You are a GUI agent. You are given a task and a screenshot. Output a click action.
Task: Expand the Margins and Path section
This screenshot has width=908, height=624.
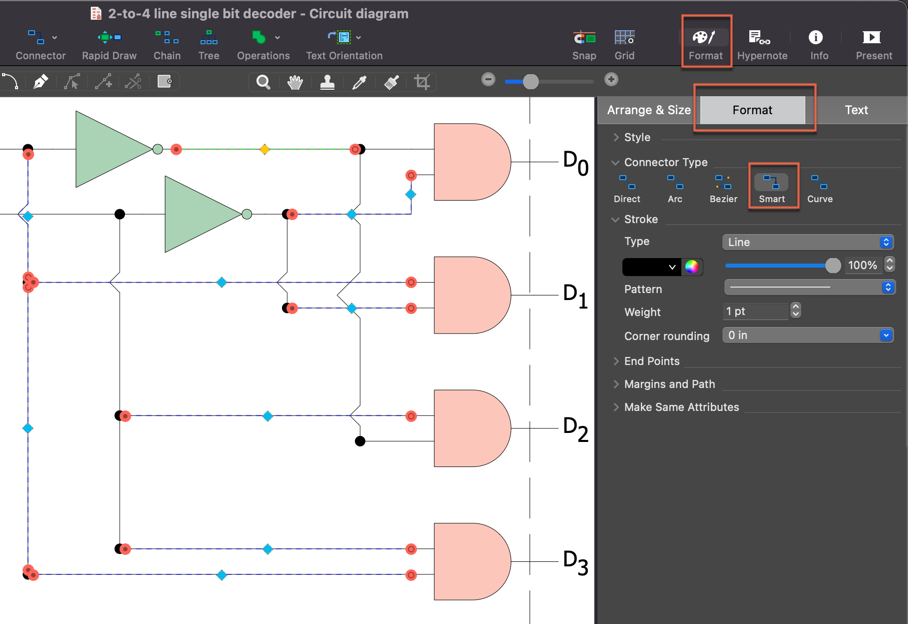coord(616,384)
